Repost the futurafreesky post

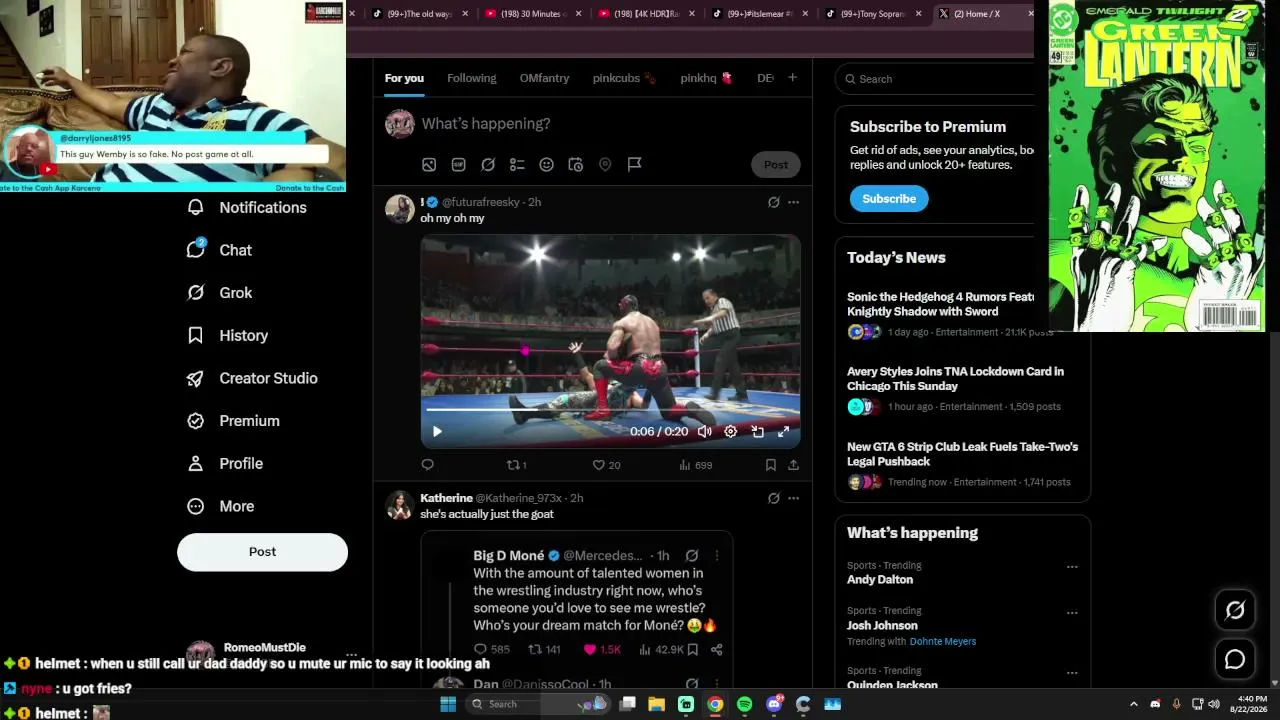517,465
